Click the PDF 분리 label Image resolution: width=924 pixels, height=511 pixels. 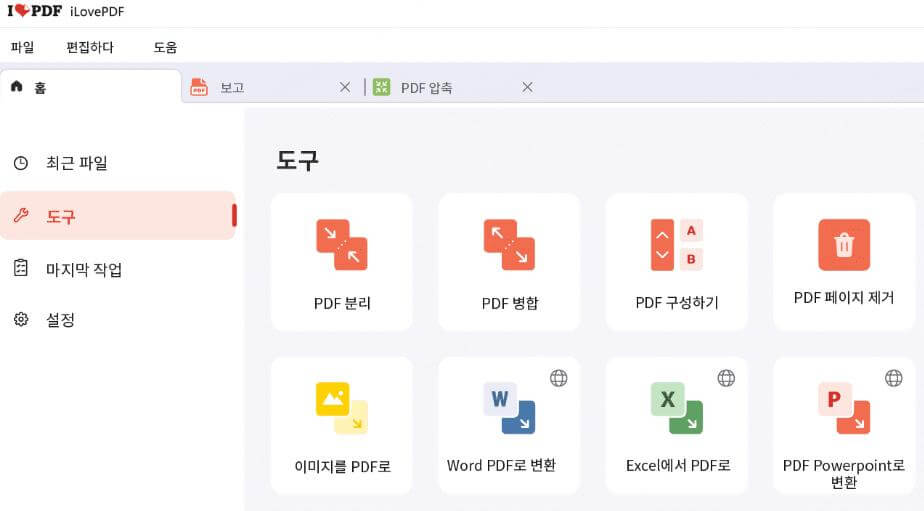(342, 303)
